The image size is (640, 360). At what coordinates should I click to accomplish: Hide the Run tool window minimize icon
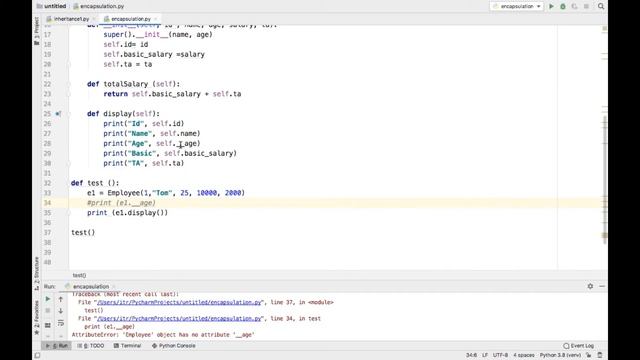point(602,287)
